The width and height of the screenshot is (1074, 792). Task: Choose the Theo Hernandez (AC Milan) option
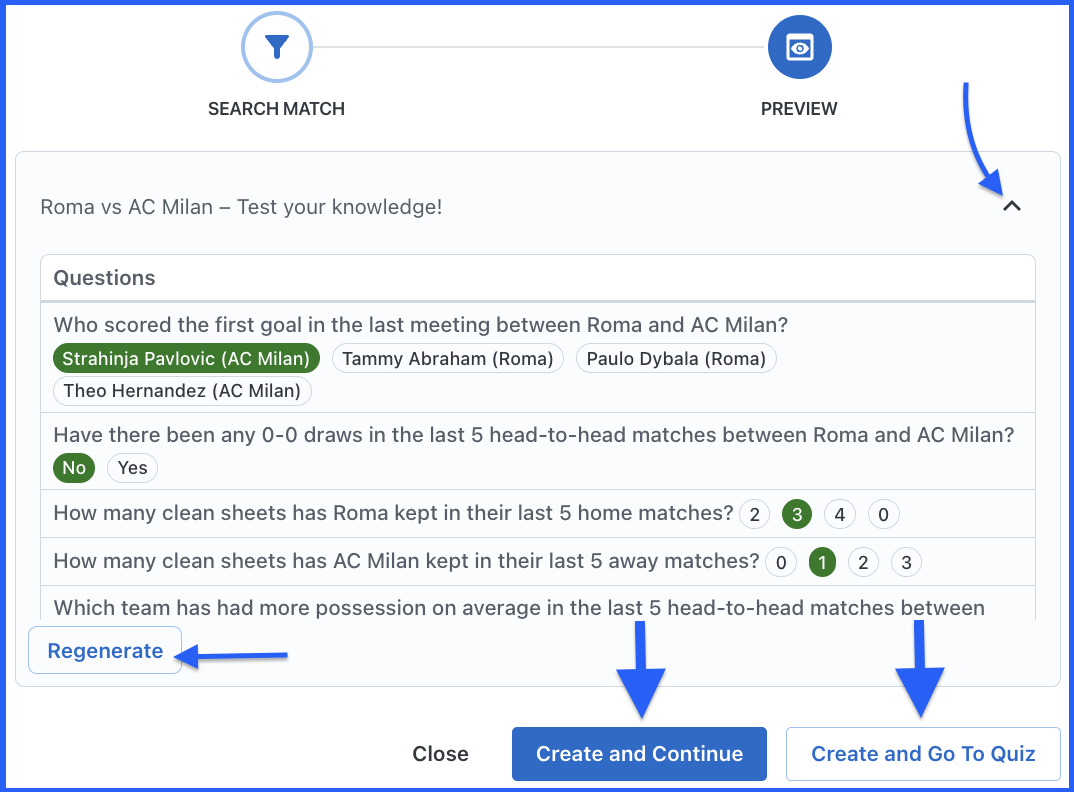click(x=182, y=391)
